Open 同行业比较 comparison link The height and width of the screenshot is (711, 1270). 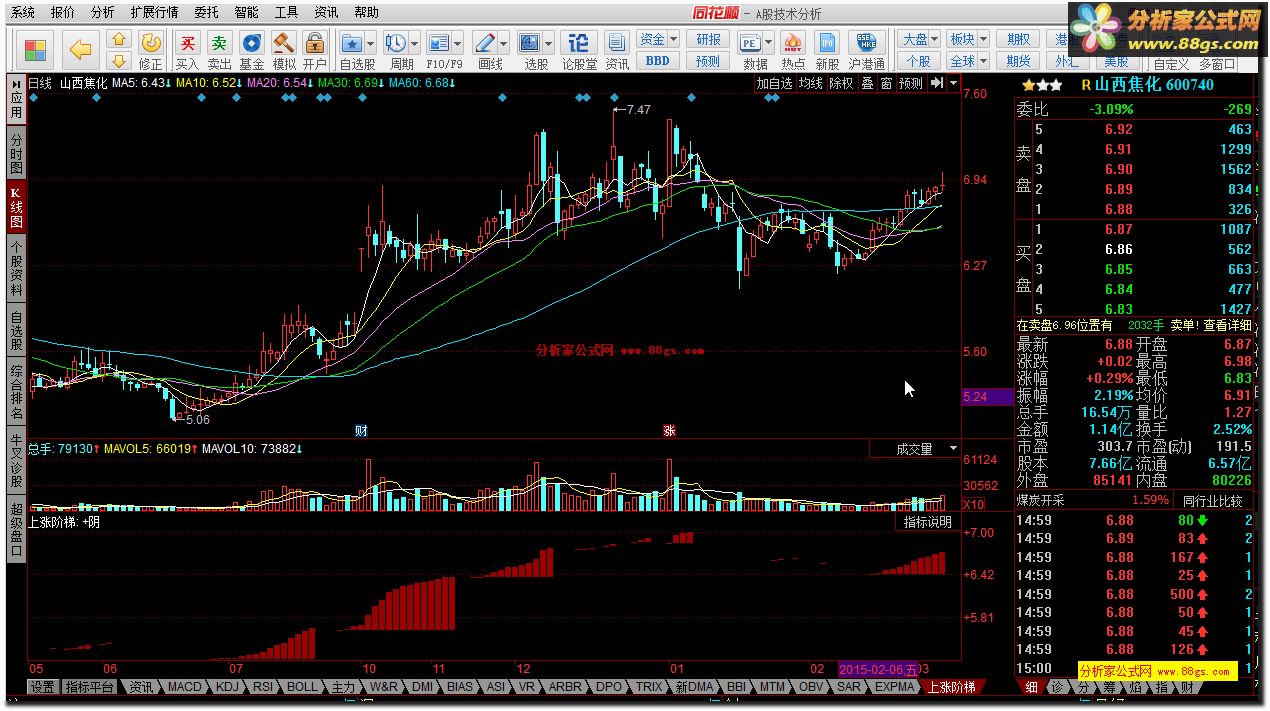[x=1213, y=500]
